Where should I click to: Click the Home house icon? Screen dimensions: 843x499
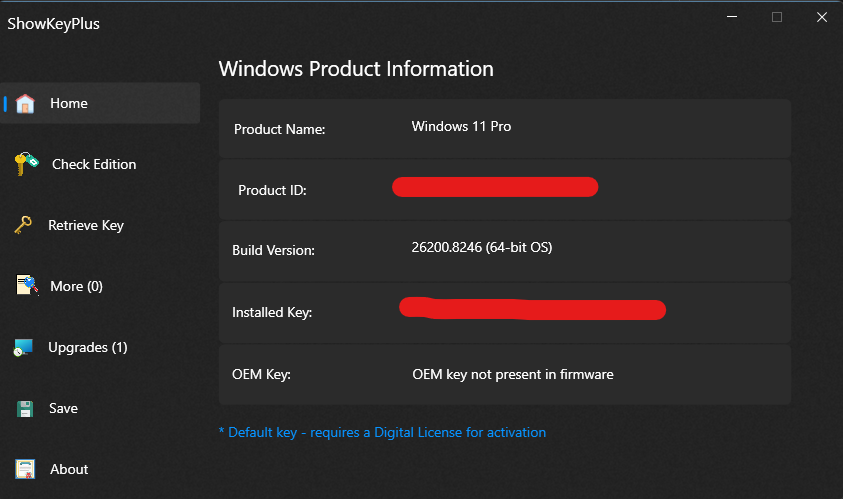(25, 103)
